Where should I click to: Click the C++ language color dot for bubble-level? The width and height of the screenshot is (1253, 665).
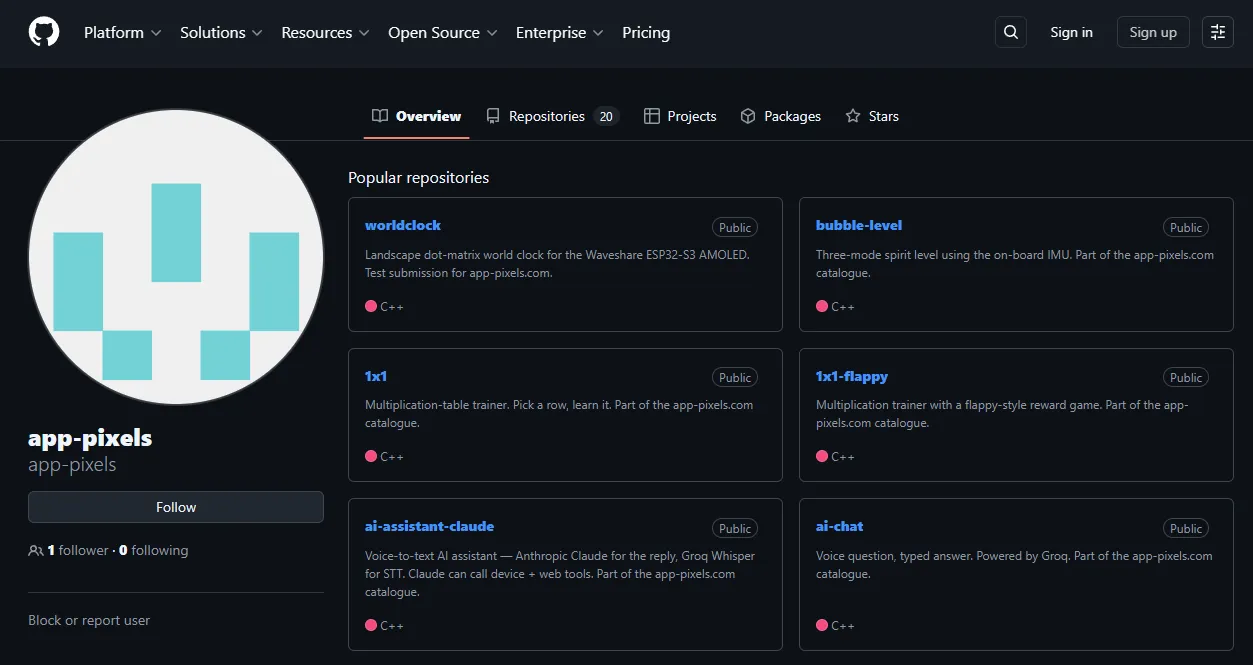[x=822, y=306]
